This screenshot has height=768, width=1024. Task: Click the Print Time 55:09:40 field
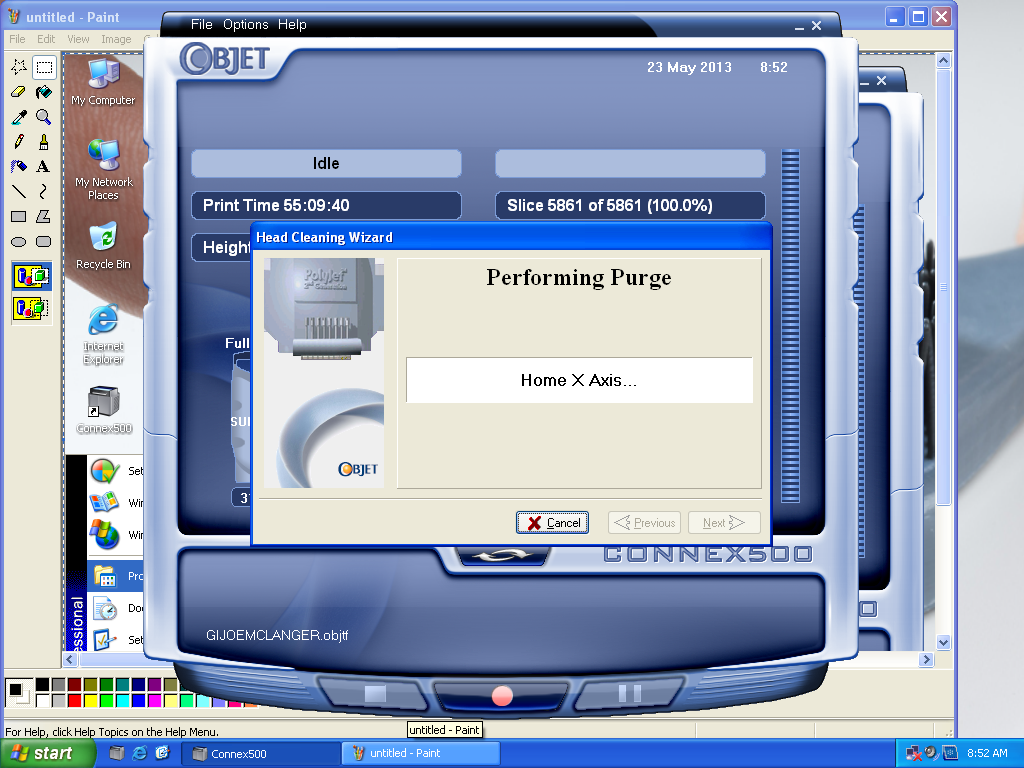[327, 205]
